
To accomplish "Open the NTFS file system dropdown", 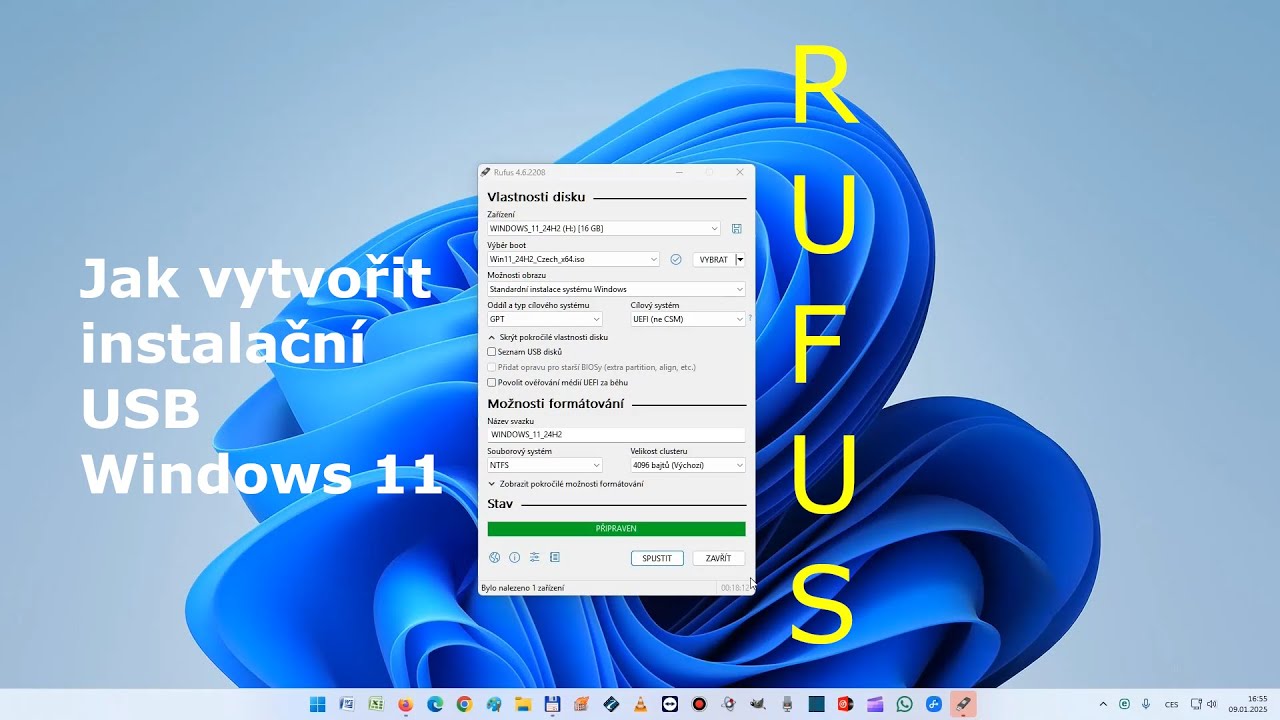I will [x=545, y=465].
